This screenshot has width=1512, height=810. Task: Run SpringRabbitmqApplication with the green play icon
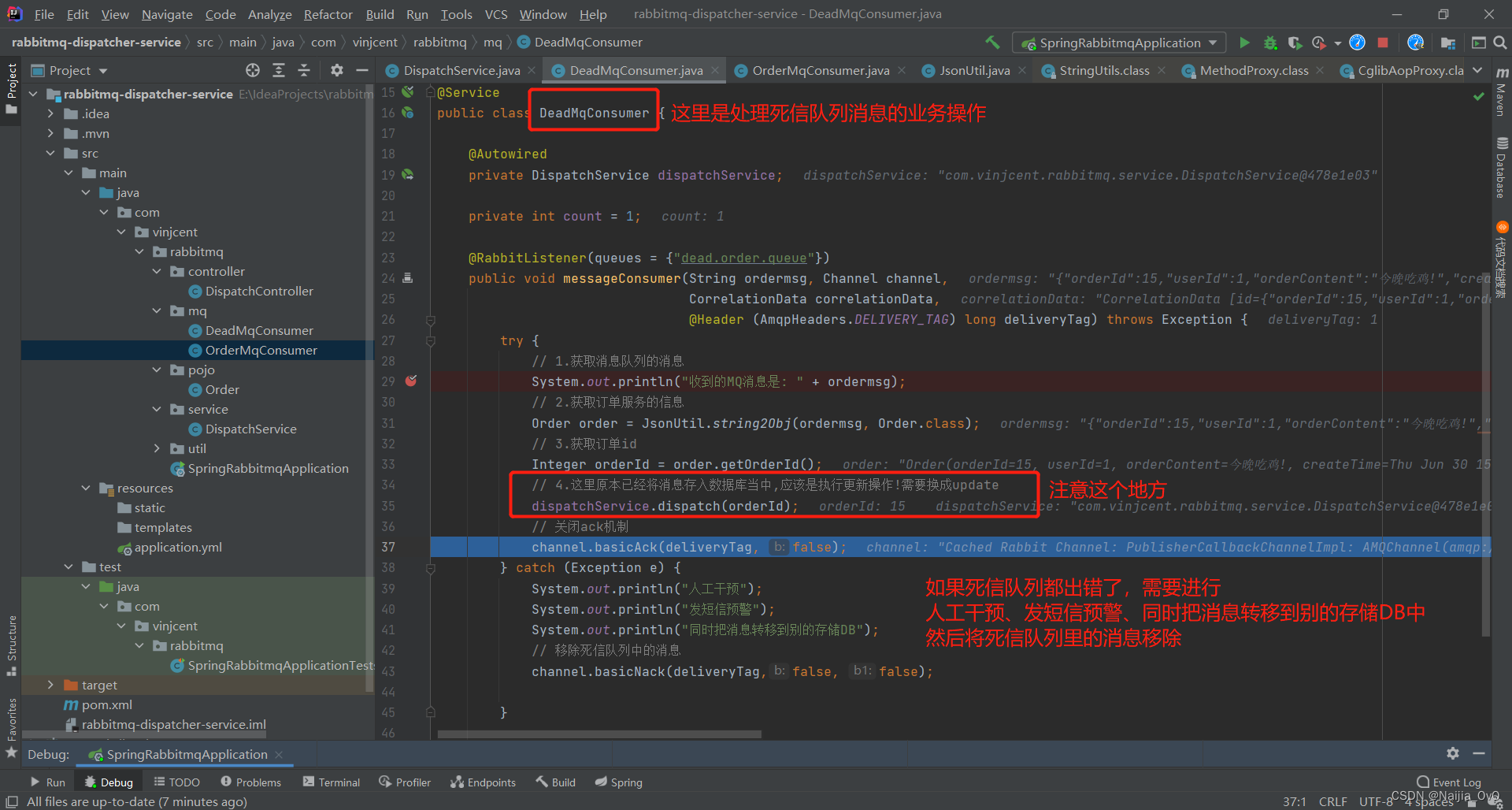point(1244,43)
